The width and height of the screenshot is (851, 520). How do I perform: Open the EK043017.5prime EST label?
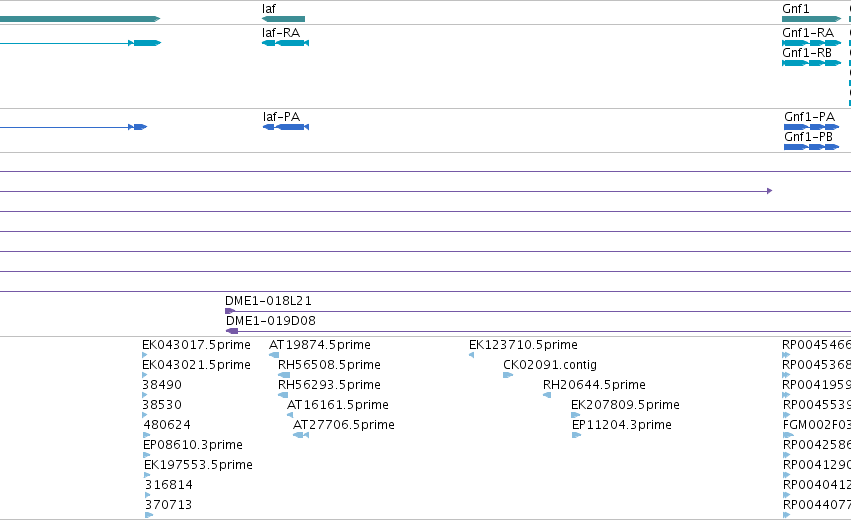pos(196,345)
